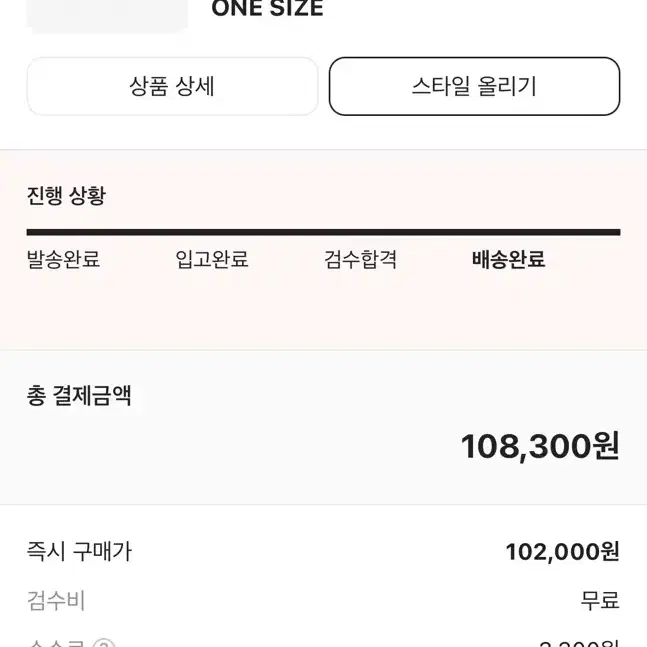Select the 검수합격 progress step
The height and width of the screenshot is (647, 647).
pyautogui.click(x=360, y=260)
